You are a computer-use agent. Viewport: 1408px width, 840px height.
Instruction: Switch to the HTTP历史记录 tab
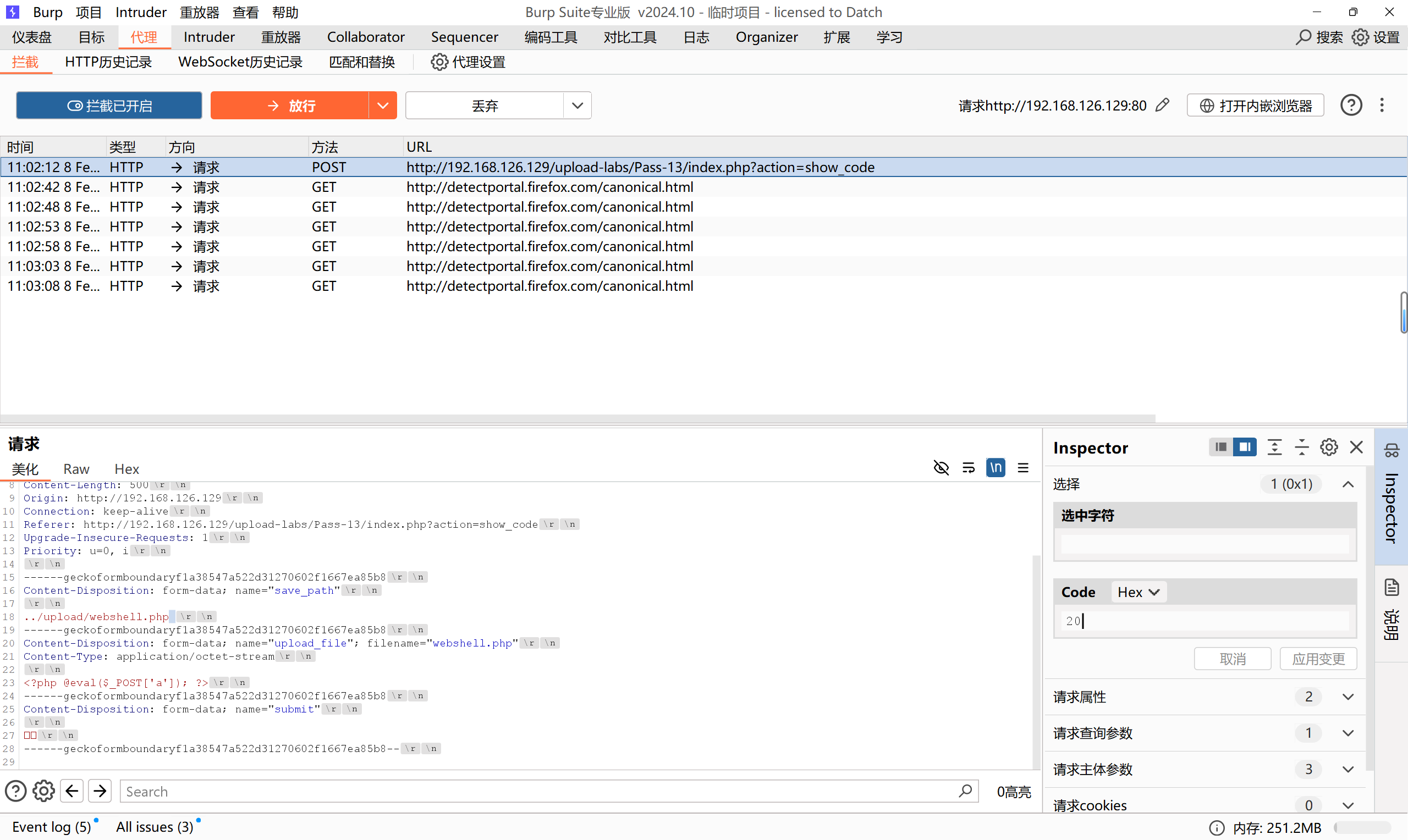coord(108,62)
